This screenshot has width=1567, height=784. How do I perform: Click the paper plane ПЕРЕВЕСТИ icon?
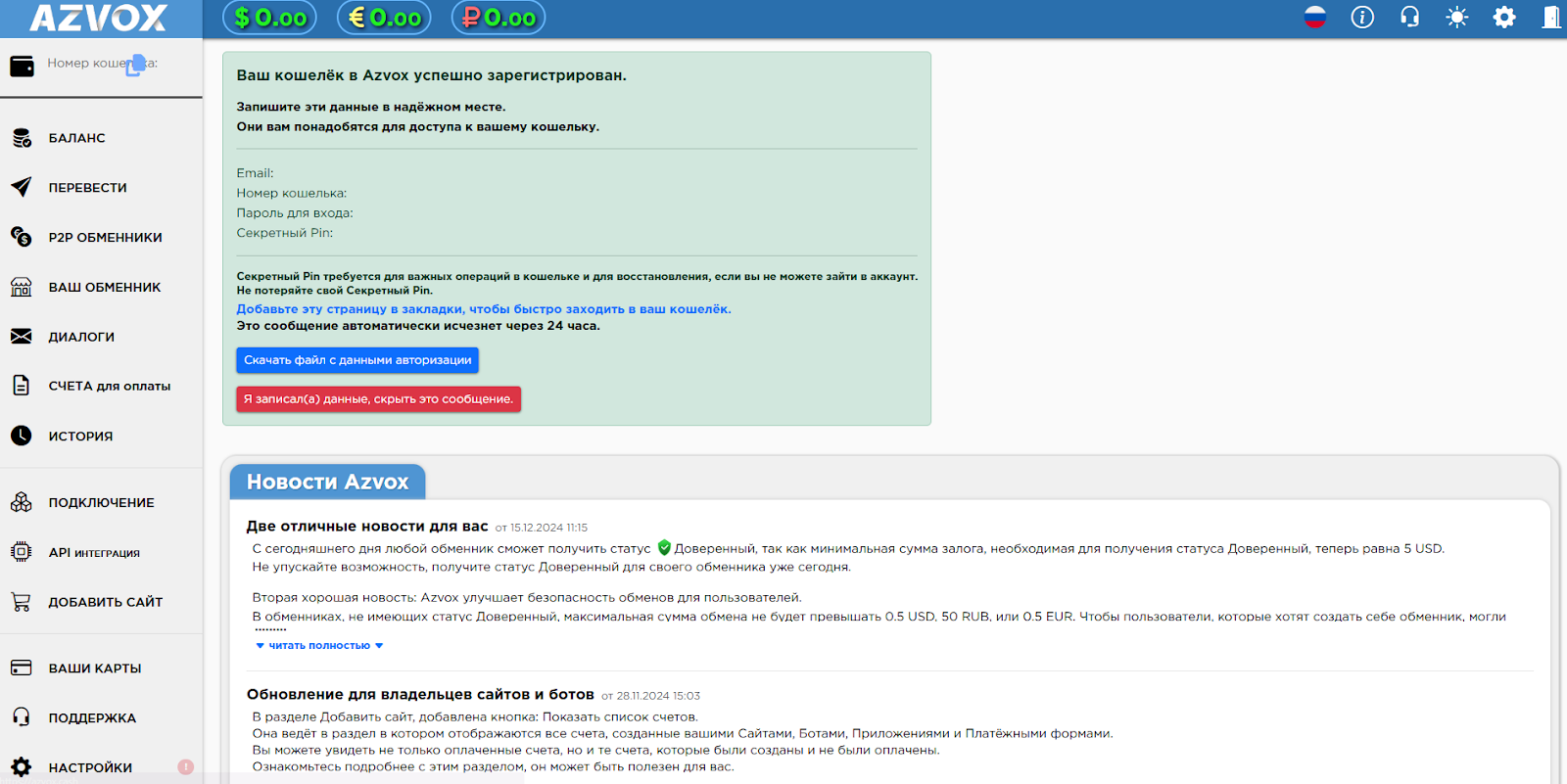pos(22,187)
